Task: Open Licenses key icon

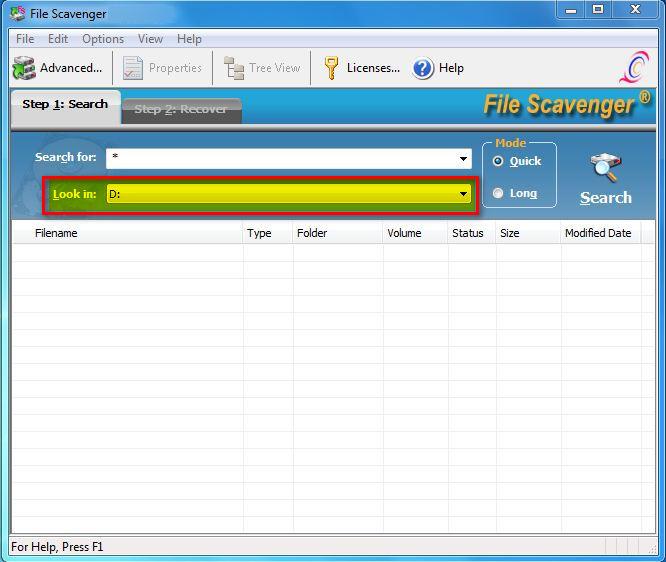Action: pos(331,68)
